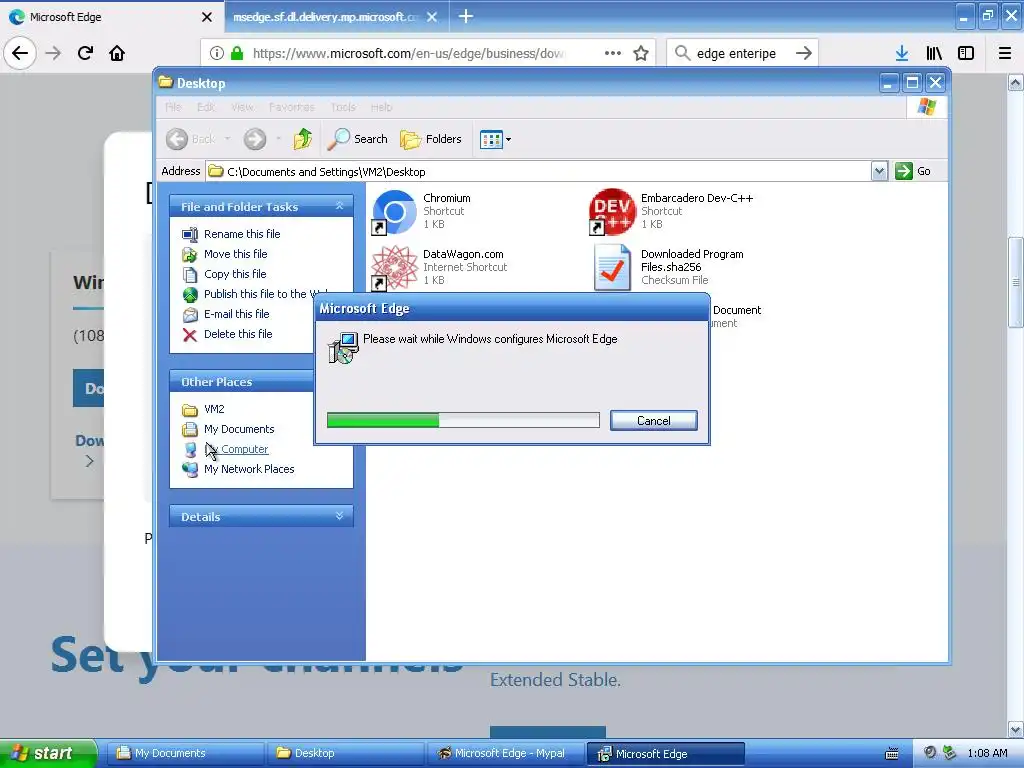The height and width of the screenshot is (768, 1024).
Task: Open page actions three-dot menu in address bar
Action: tap(613, 53)
